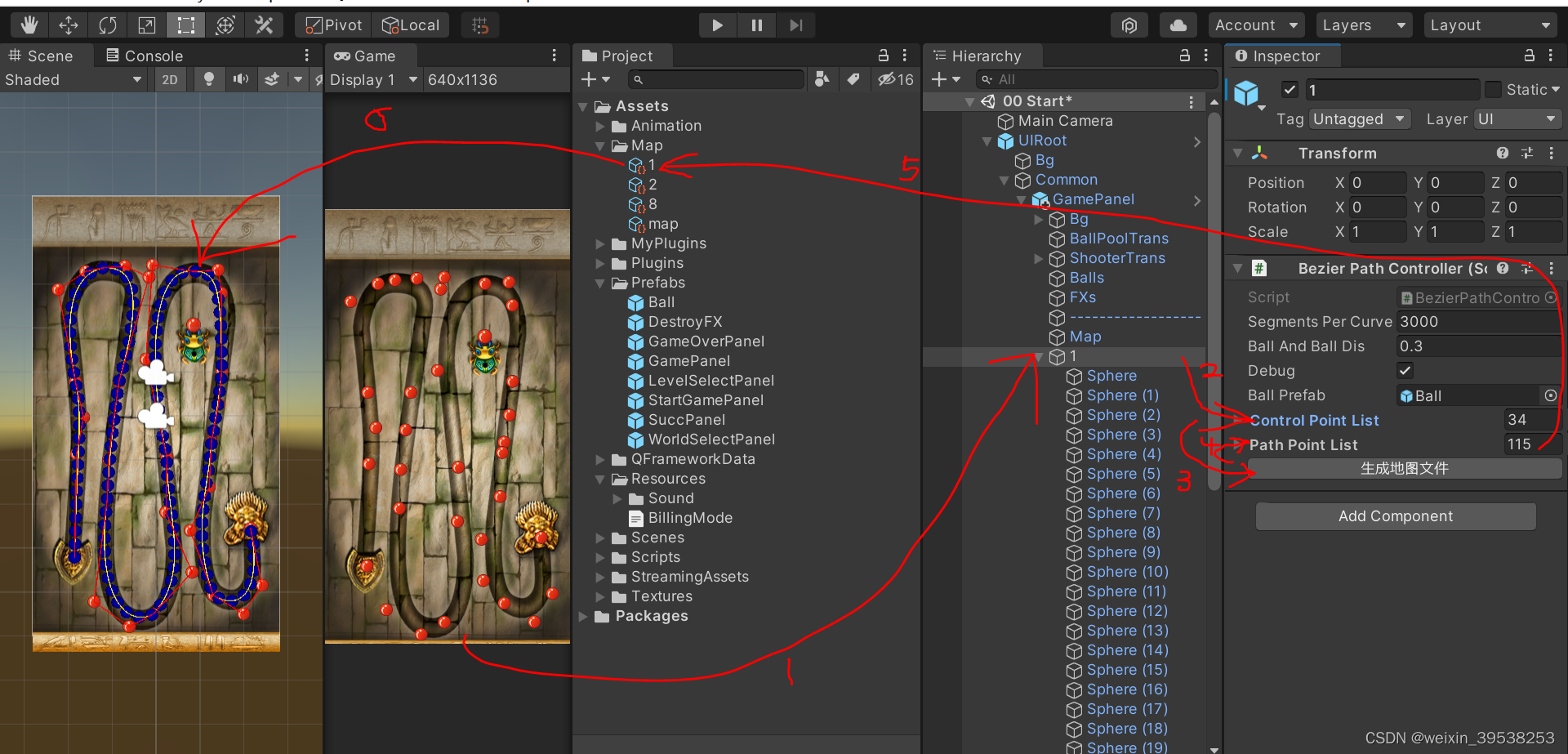1568x754 pixels.
Task: Open the Layer UI dropdown
Action: (1518, 119)
